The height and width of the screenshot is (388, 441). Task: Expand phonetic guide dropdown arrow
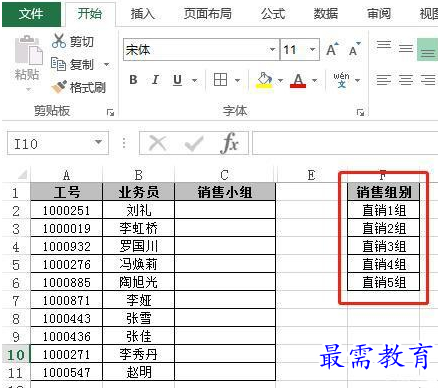coord(357,80)
